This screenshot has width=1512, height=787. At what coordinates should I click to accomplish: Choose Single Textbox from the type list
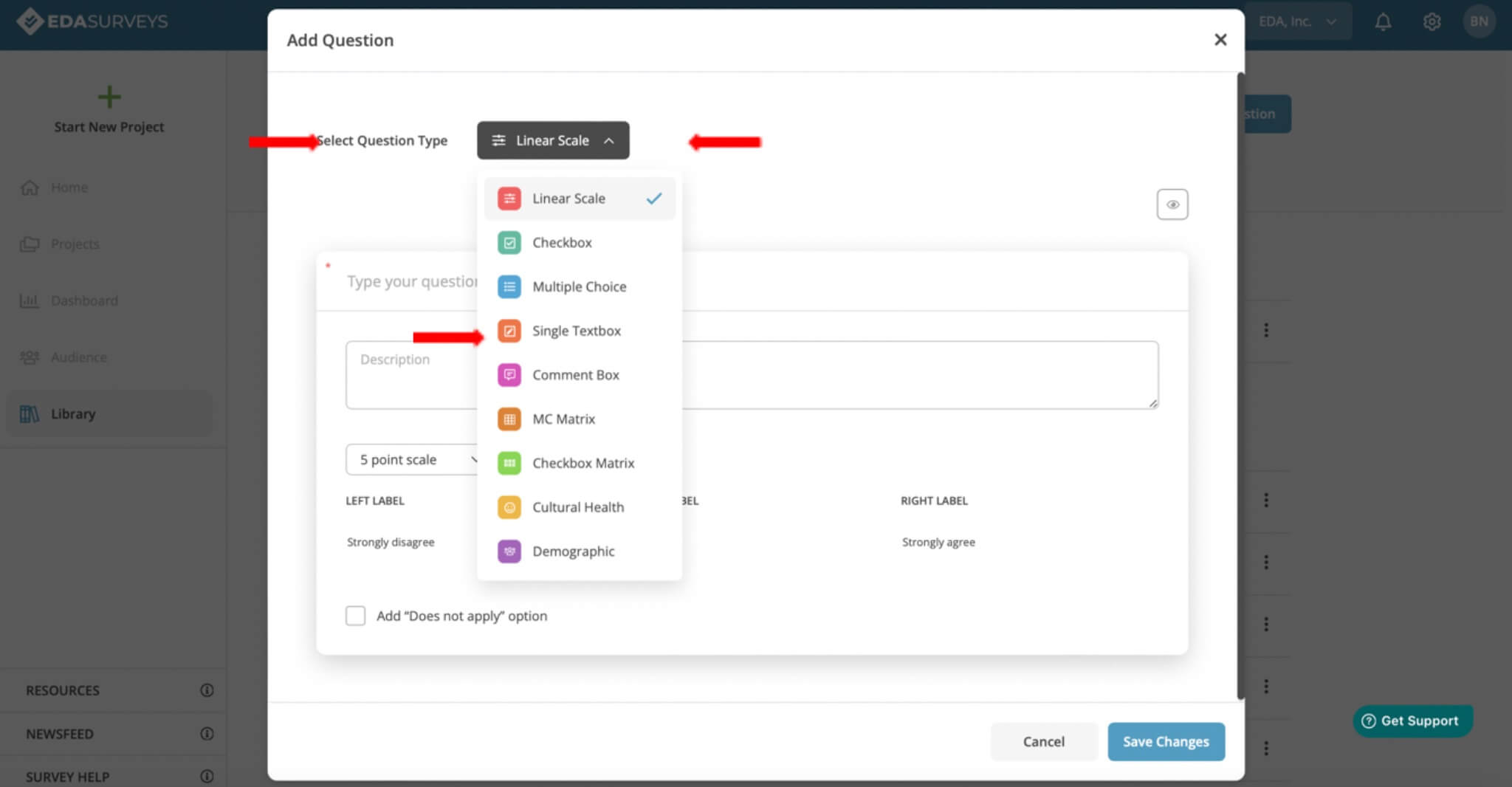click(580, 331)
